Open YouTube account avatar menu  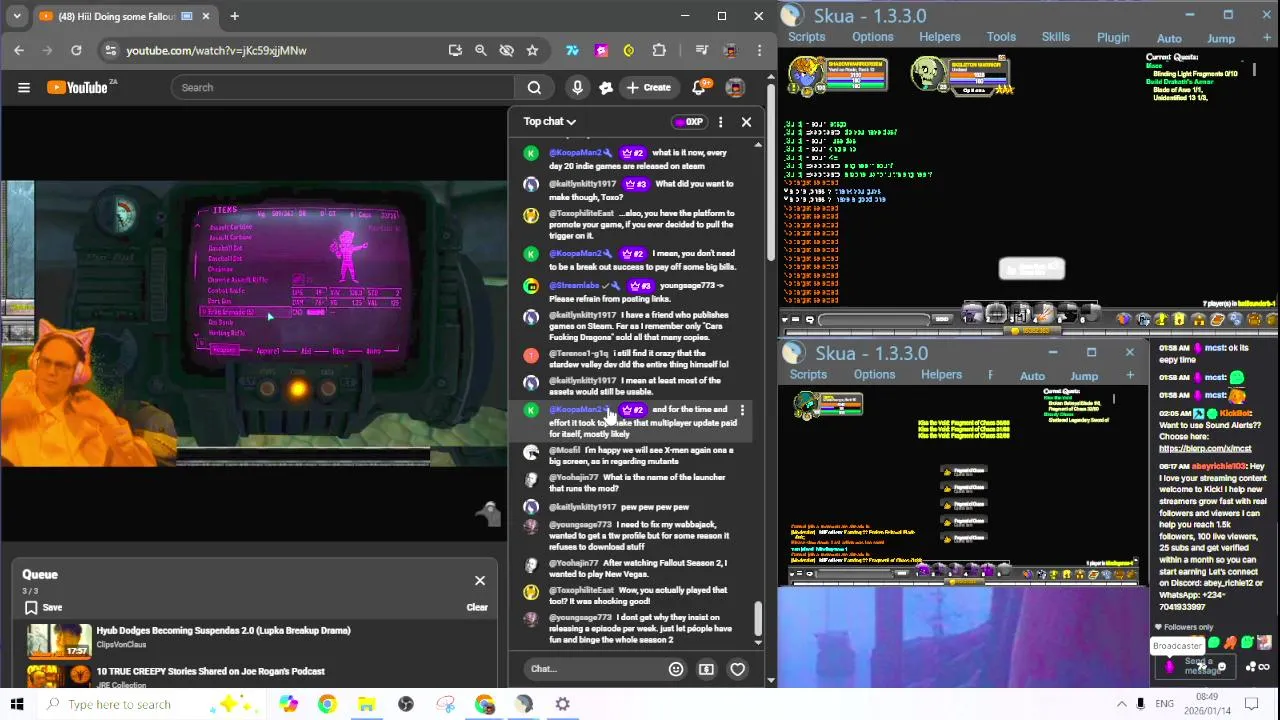coord(735,87)
